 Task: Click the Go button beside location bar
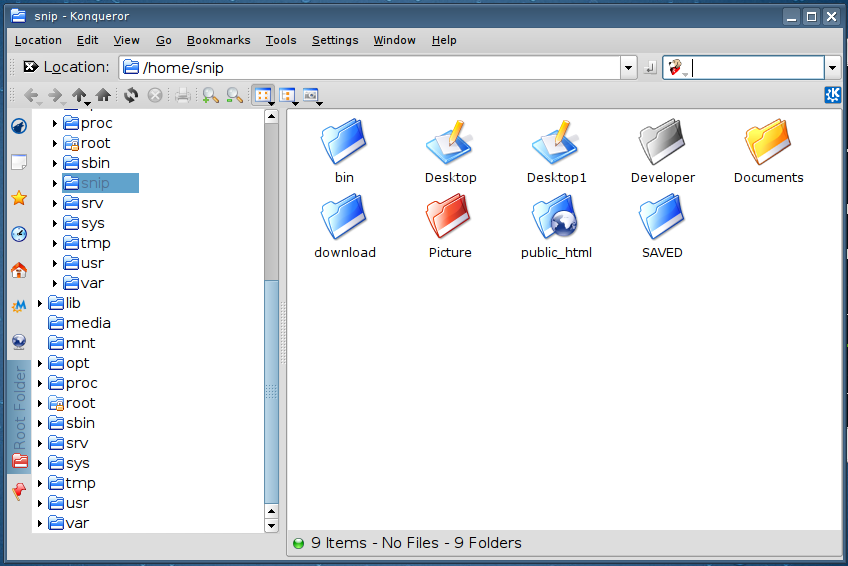(x=651, y=68)
